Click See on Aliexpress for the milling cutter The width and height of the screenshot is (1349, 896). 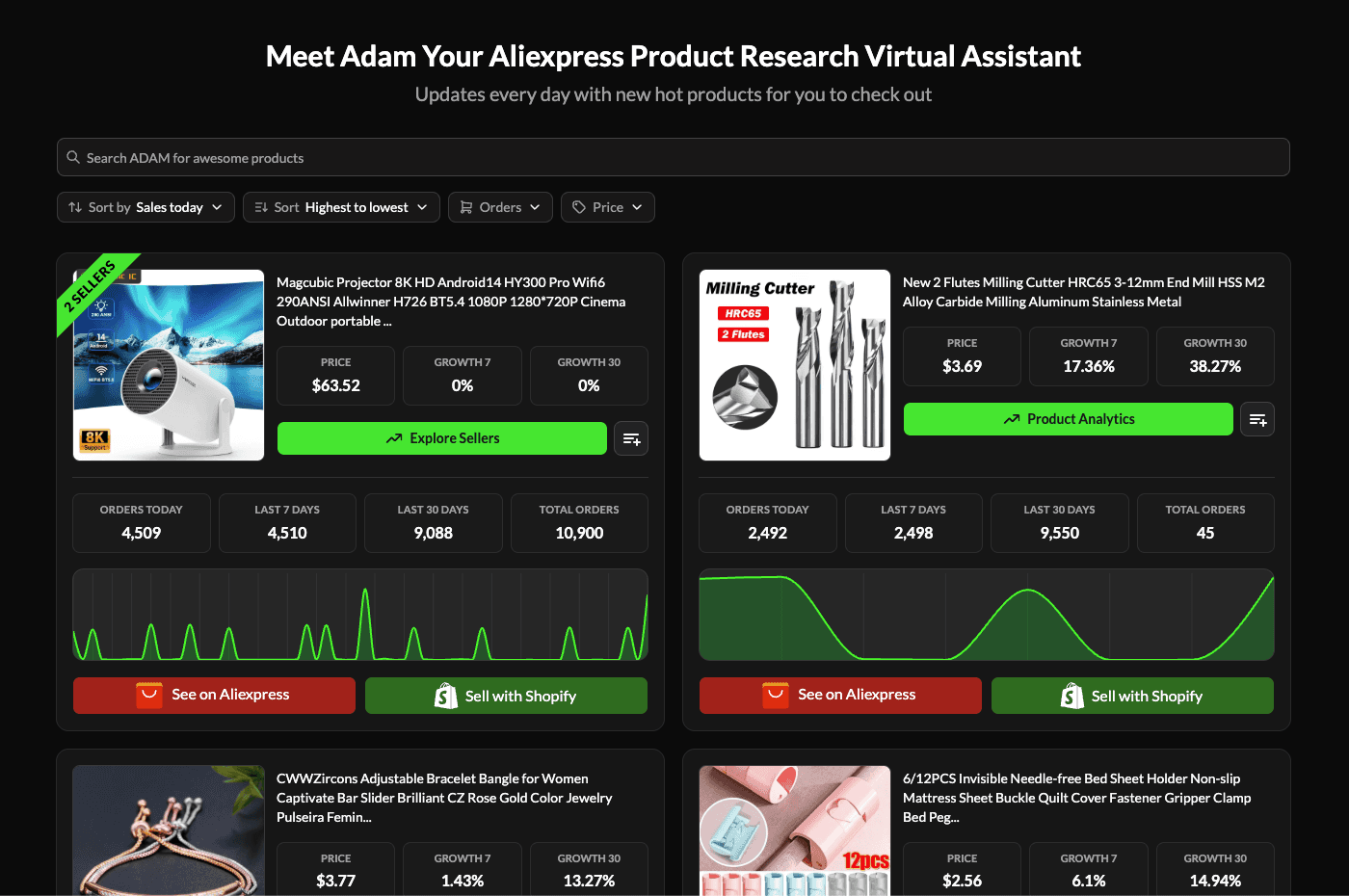coord(839,695)
